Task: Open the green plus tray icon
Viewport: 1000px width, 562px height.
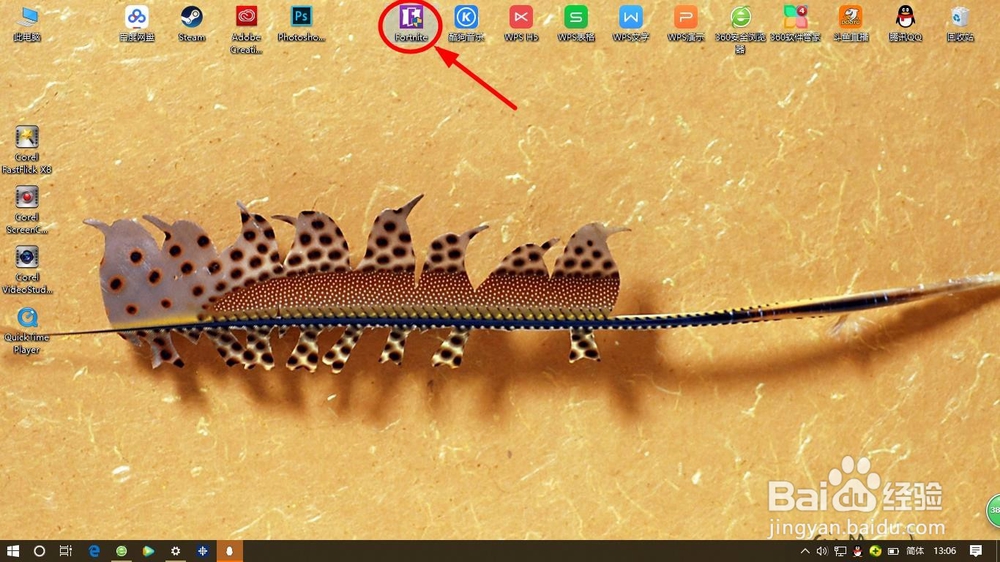Action: pyautogui.click(x=875, y=551)
